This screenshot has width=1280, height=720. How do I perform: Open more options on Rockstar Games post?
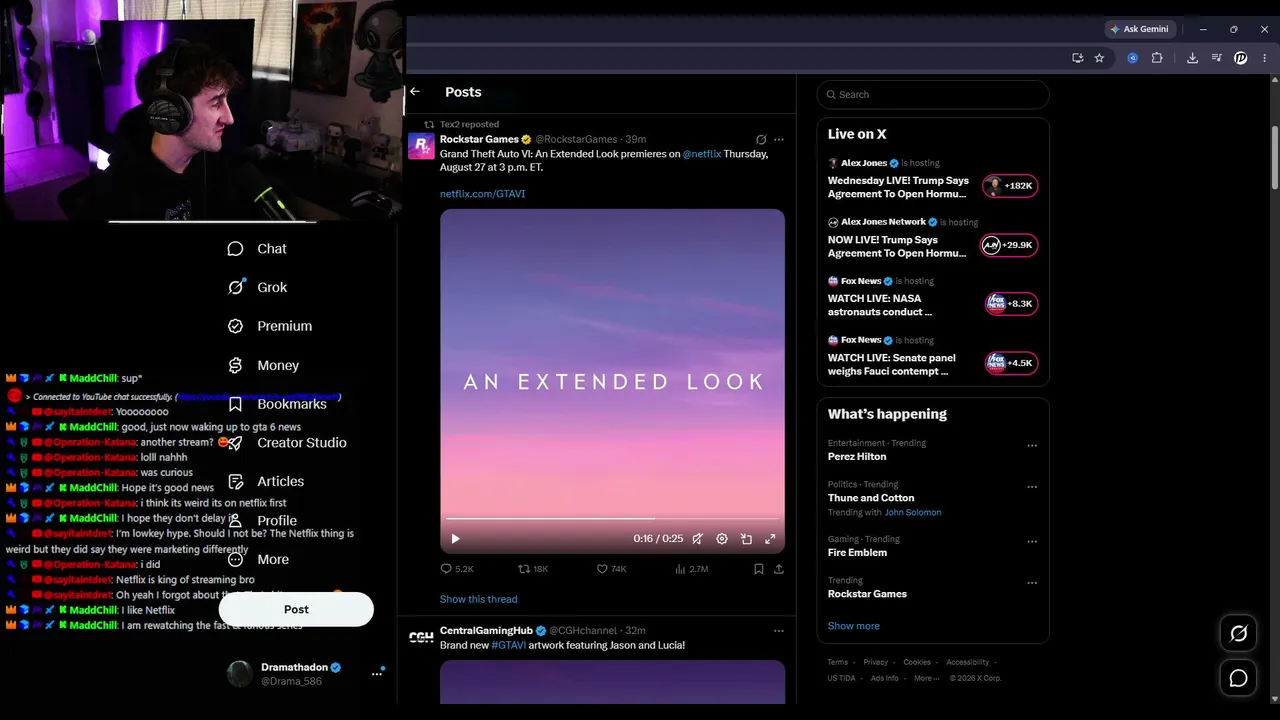coord(779,140)
